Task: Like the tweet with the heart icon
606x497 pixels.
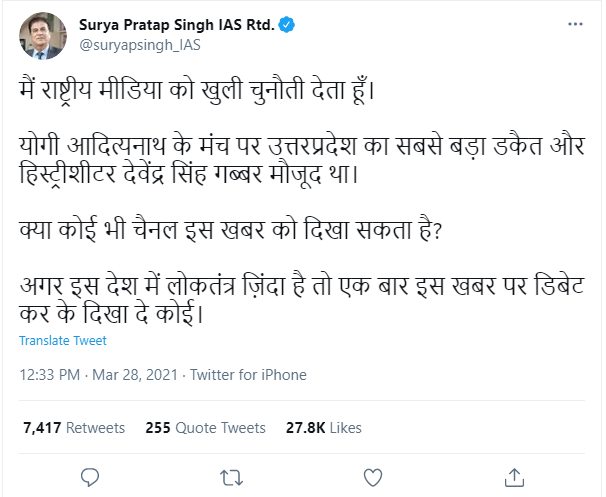Action: click(x=373, y=476)
